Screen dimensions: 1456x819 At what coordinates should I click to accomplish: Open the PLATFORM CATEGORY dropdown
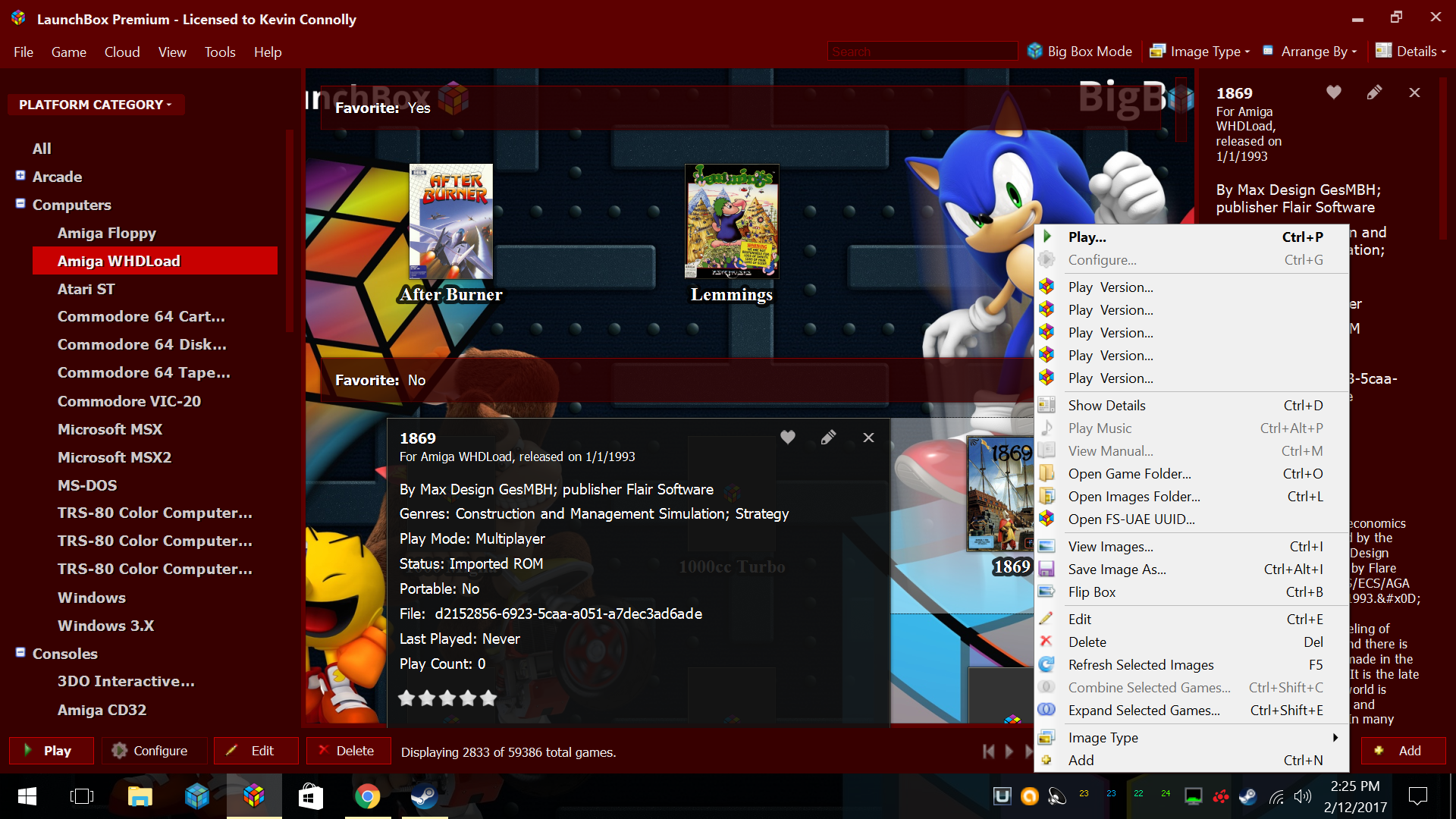[x=95, y=105]
